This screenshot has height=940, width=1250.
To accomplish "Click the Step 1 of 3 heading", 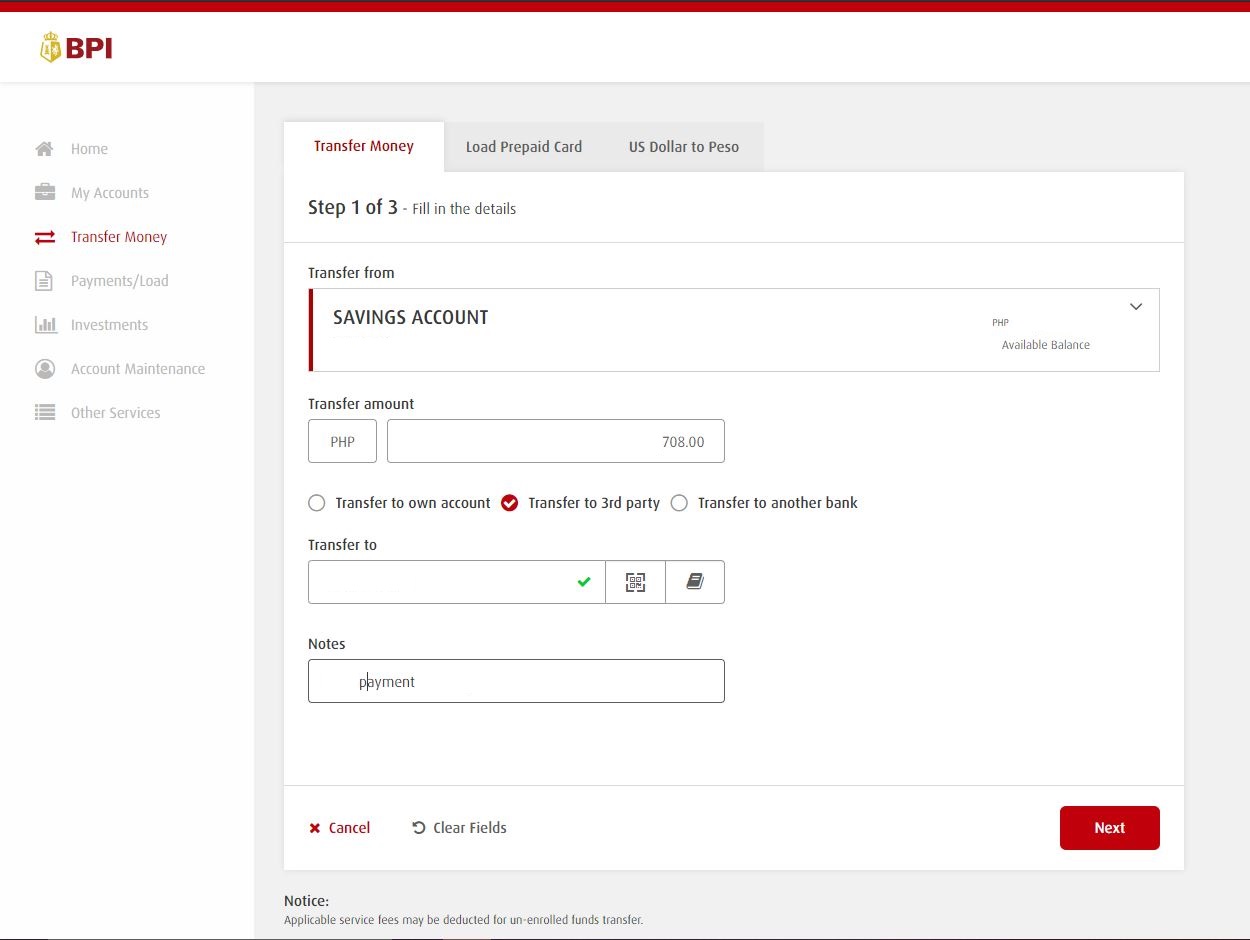I will (x=353, y=208).
